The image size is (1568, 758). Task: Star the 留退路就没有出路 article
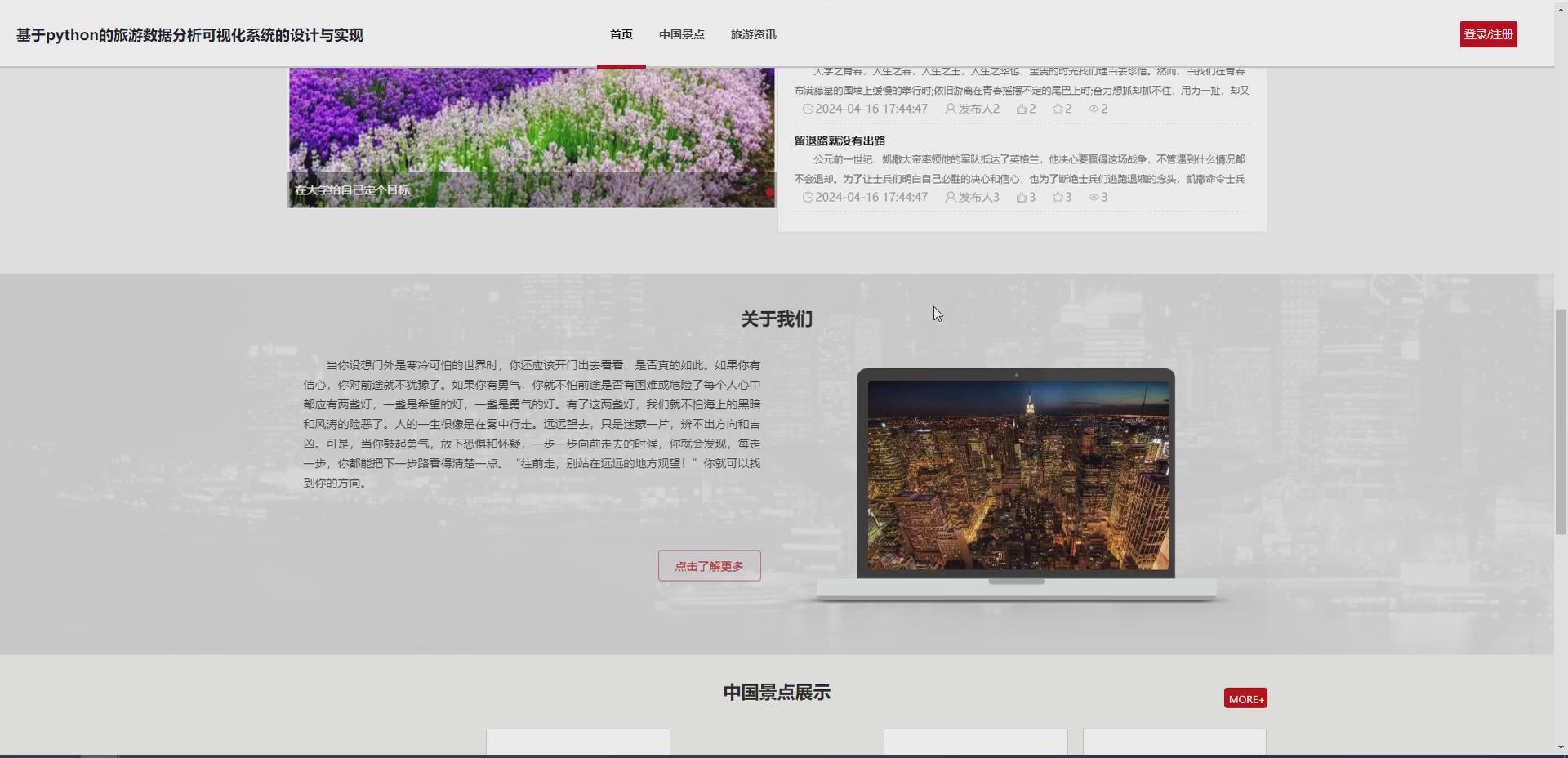point(1057,197)
